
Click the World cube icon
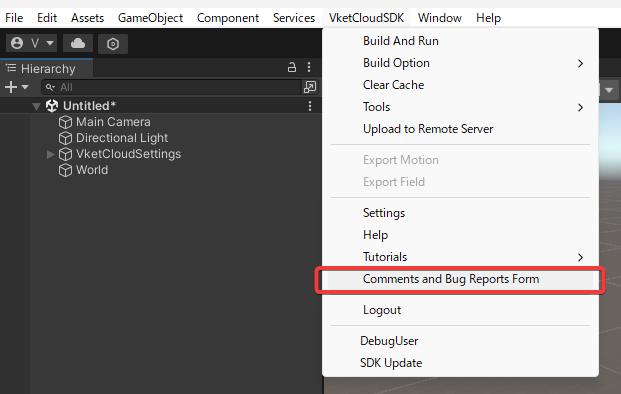(x=65, y=170)
